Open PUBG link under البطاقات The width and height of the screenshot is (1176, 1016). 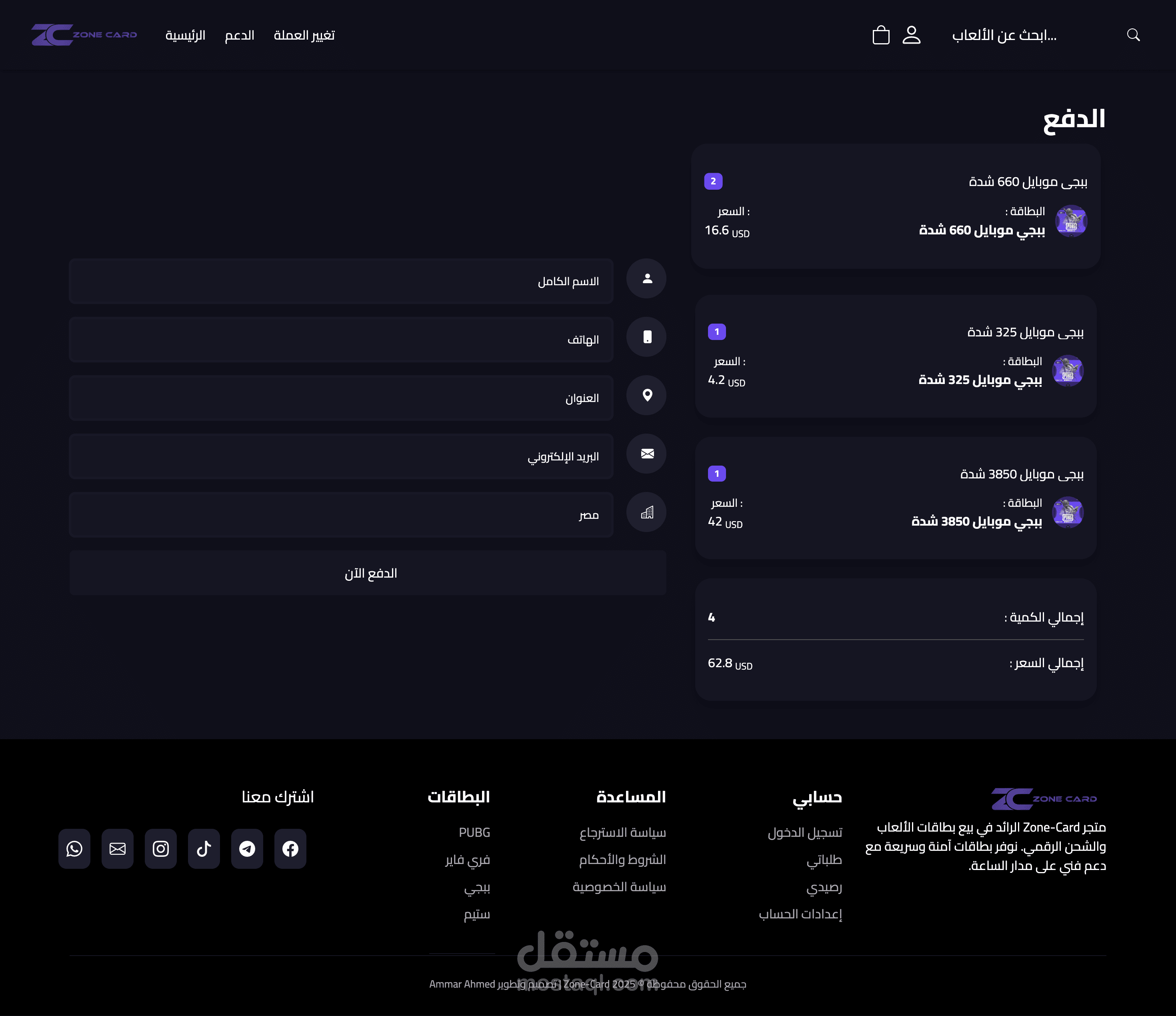tap(474, 833)
